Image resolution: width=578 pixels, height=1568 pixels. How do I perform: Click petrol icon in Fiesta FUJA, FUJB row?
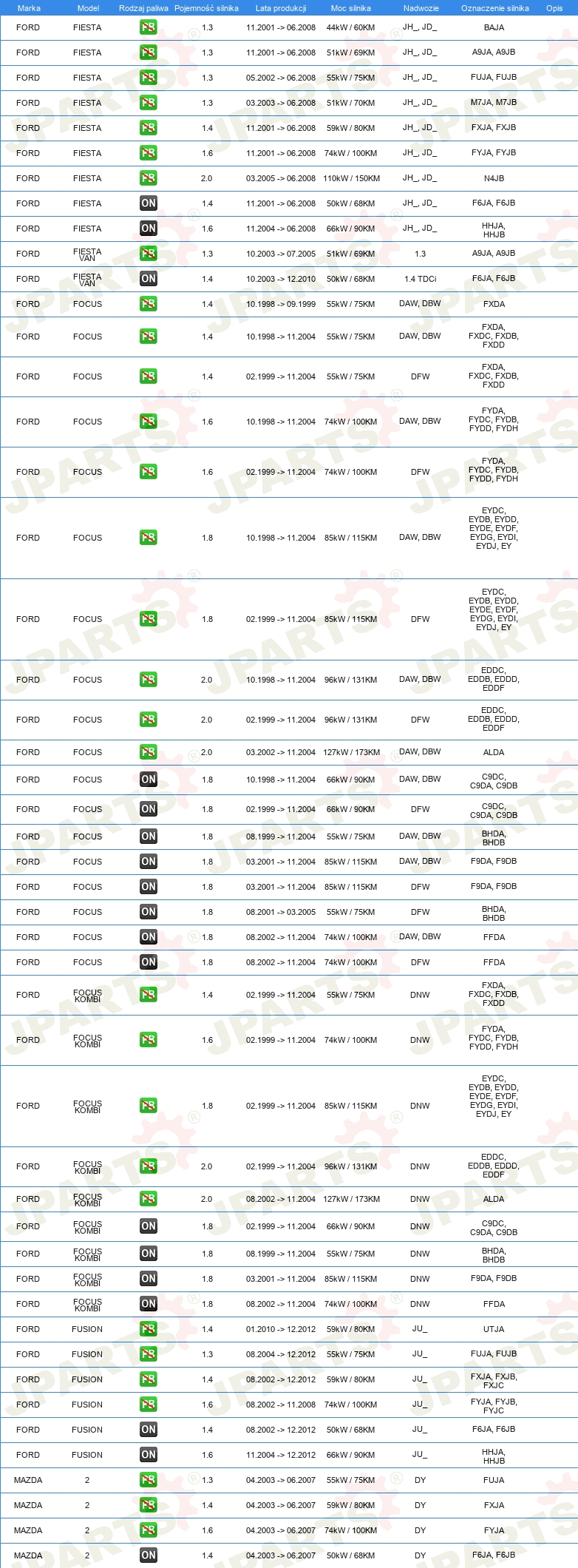pos(148,78)
